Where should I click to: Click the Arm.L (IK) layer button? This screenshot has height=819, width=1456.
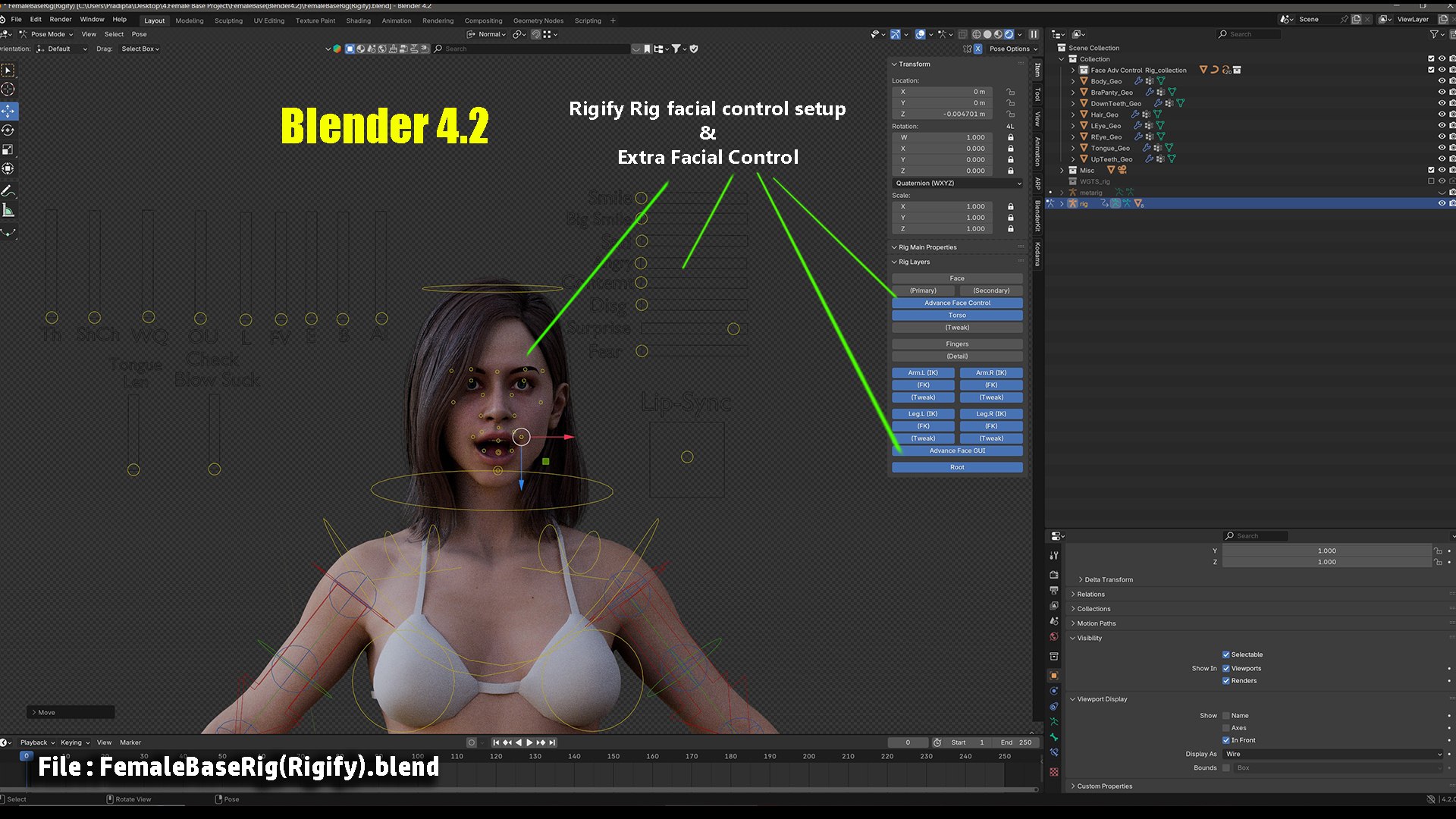pyautogui.click(x=923, y=372)
